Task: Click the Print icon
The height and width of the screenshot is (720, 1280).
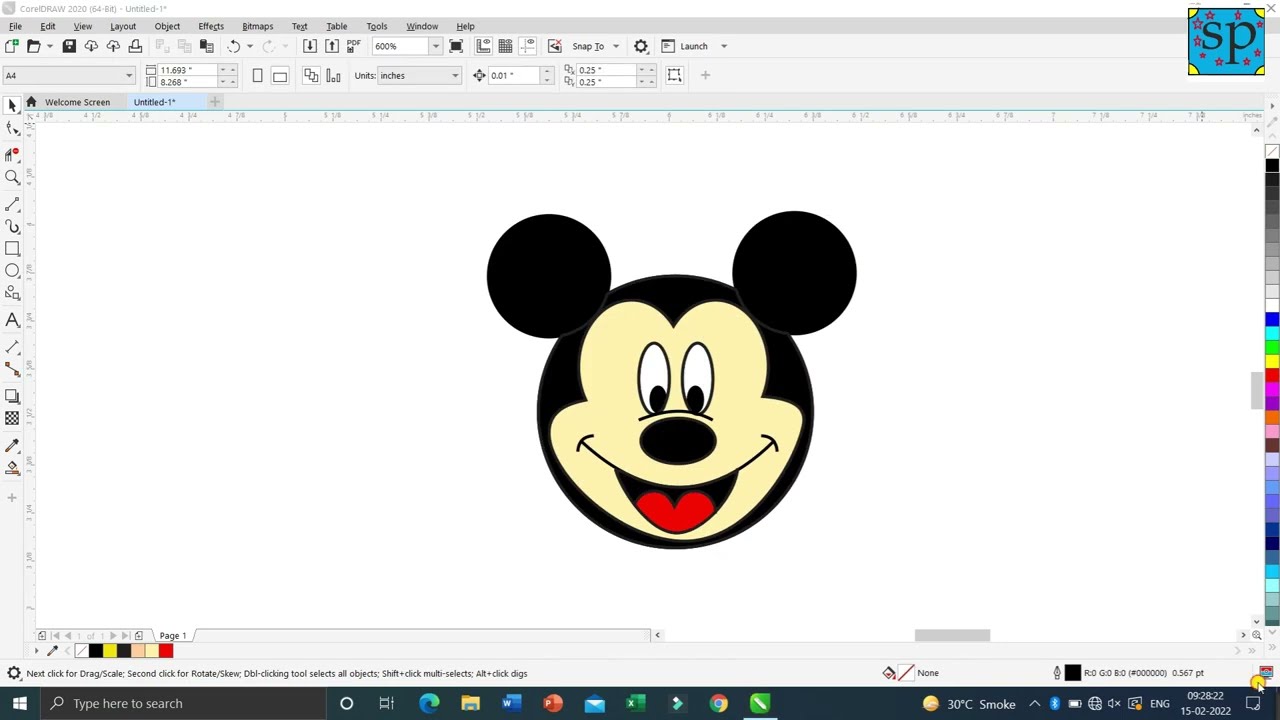Action: (135, 46)
